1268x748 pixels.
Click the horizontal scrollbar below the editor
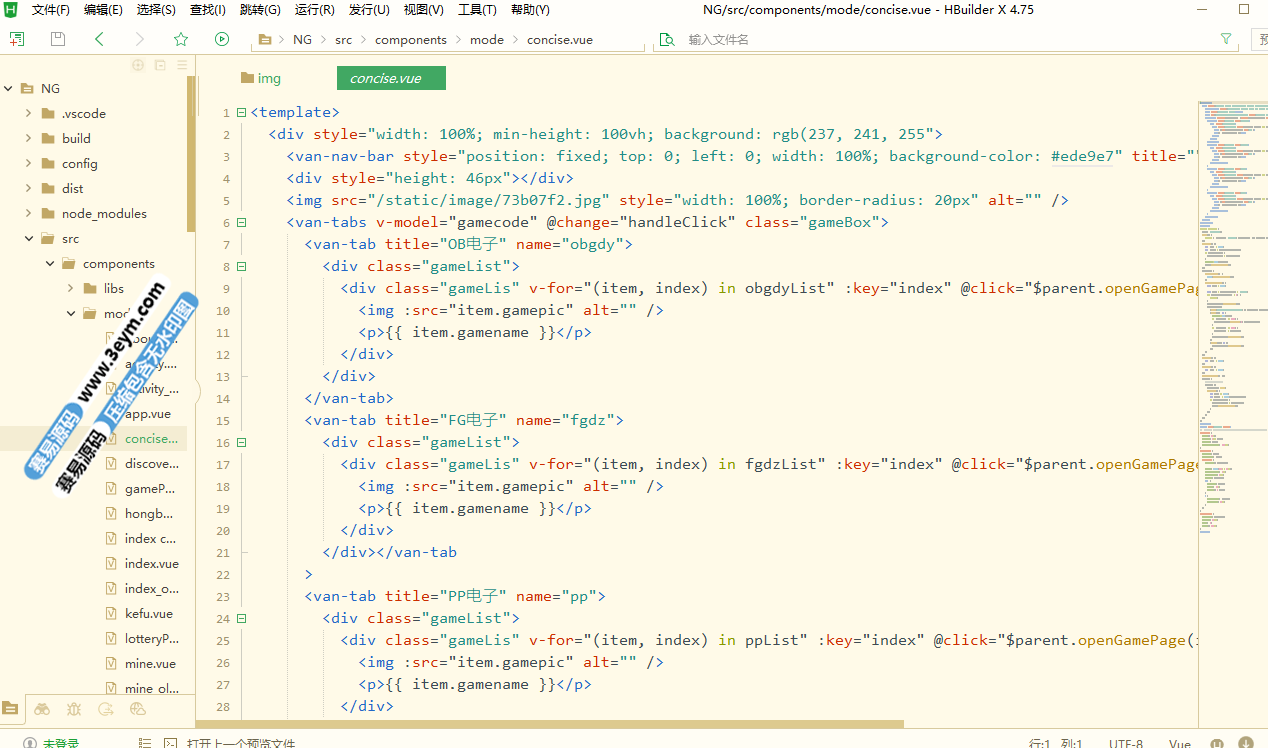pos(550,723)
